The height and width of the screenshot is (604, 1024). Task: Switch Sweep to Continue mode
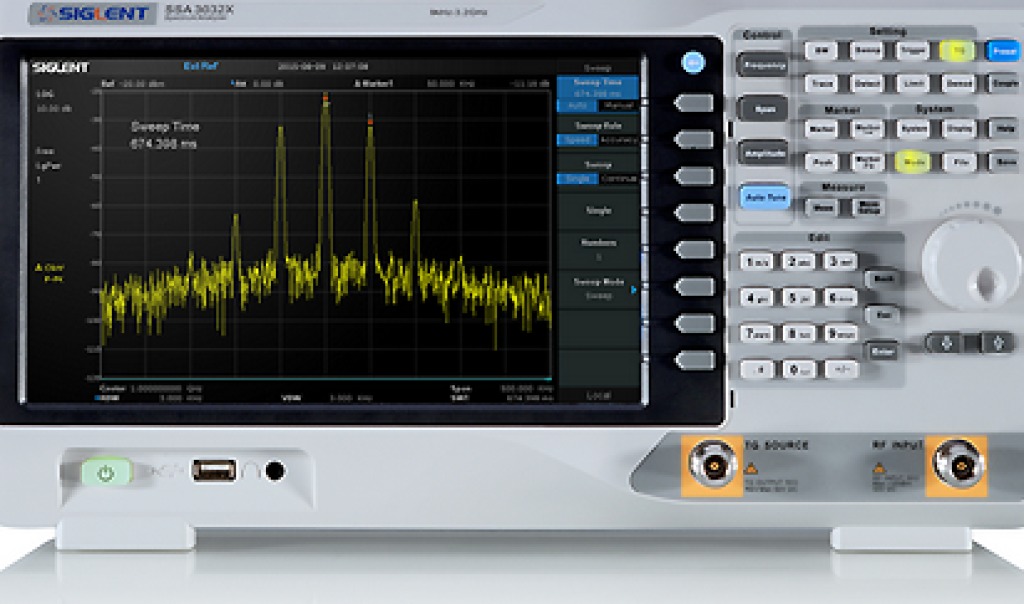point(618,178)
